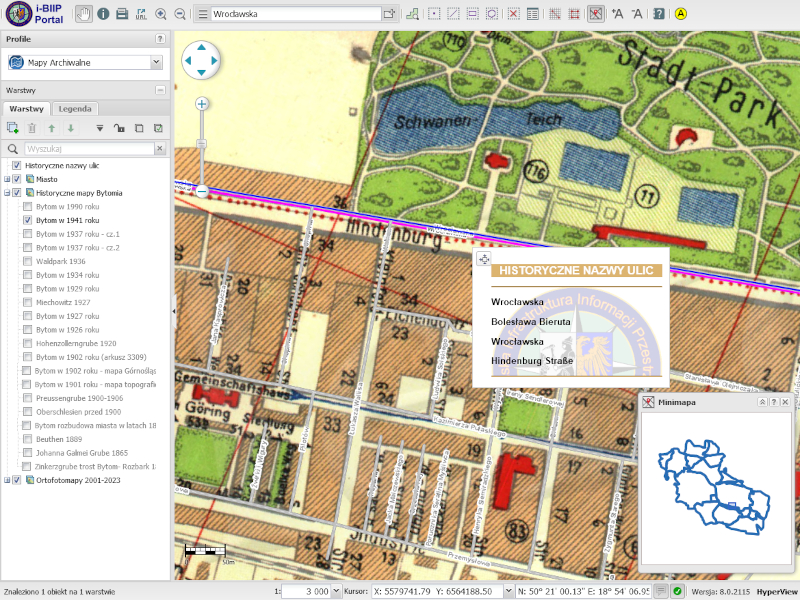Click the Hindenburg Straße popup entry

pyautogui.click(x=532, y=361)
